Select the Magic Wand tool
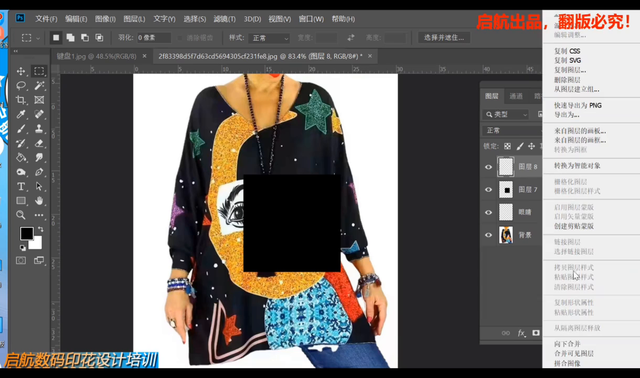 coord(39,85)
